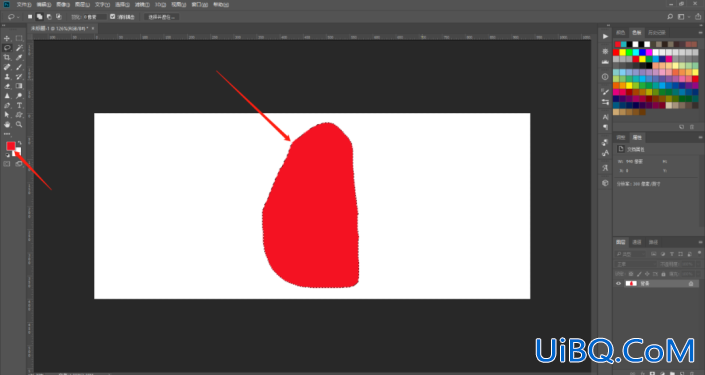Select the Sharpen/Blur tool
The image size is (705, 375).
(x=7, y=96)
